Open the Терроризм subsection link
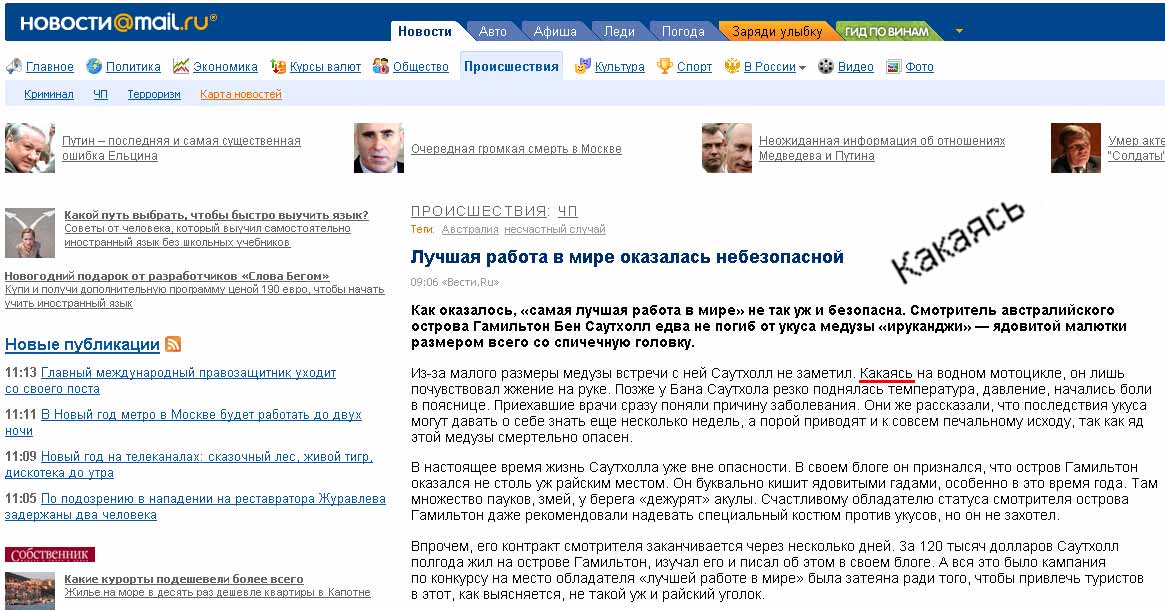The height and width of the screenshot is (610, 1165). (x=154, y=94)
